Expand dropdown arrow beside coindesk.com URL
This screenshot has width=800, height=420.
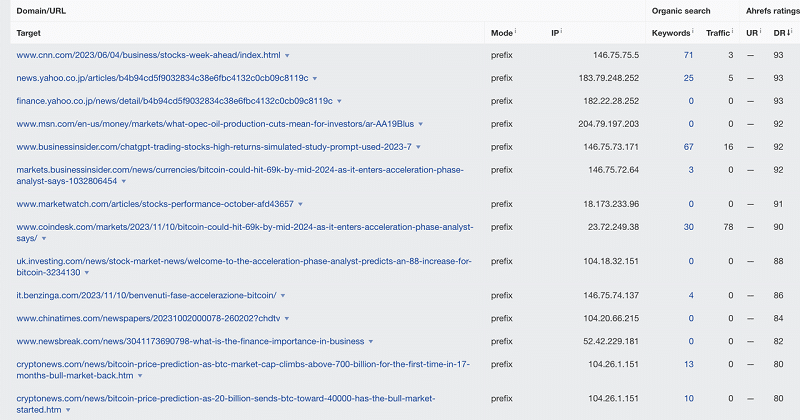pyautogui.click(x=44, y=239)
